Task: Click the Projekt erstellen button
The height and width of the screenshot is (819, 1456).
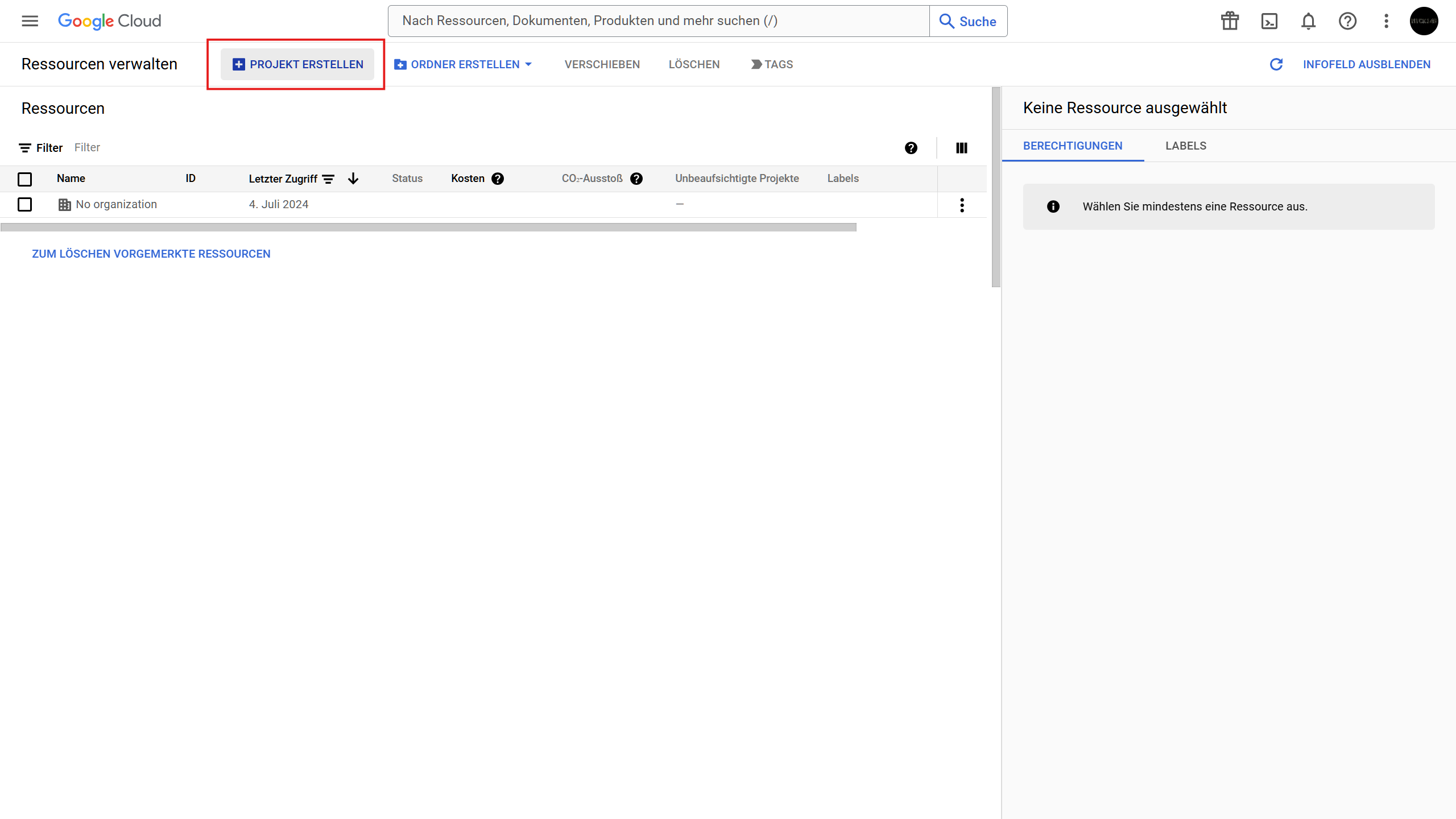Action: pos(297,64)
